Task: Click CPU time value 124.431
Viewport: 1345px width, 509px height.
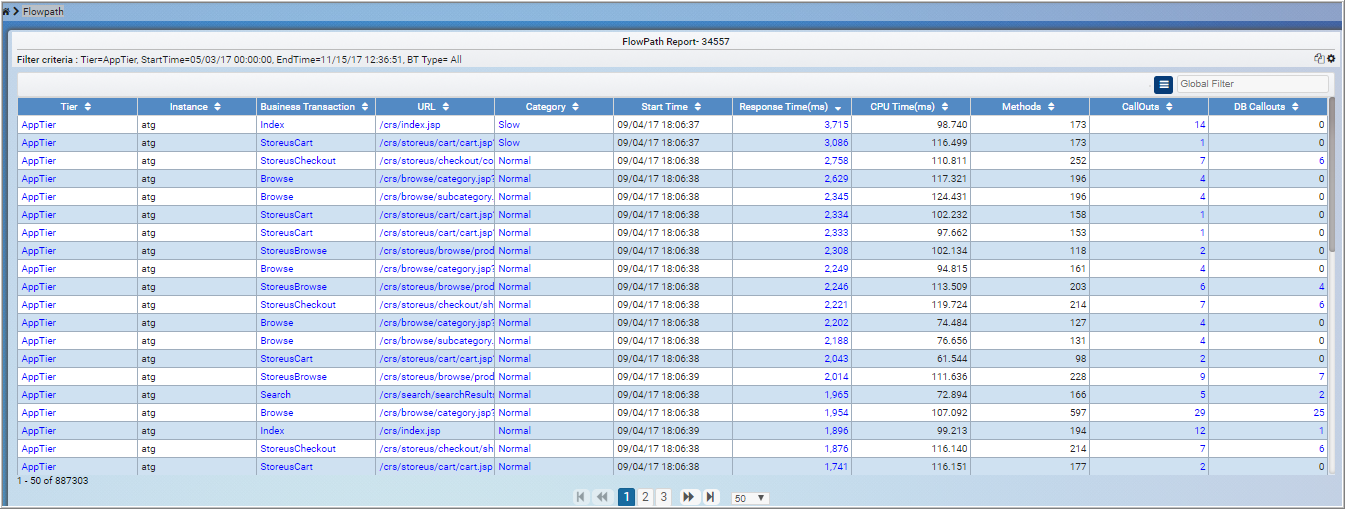Action: [x=950, y=197]
